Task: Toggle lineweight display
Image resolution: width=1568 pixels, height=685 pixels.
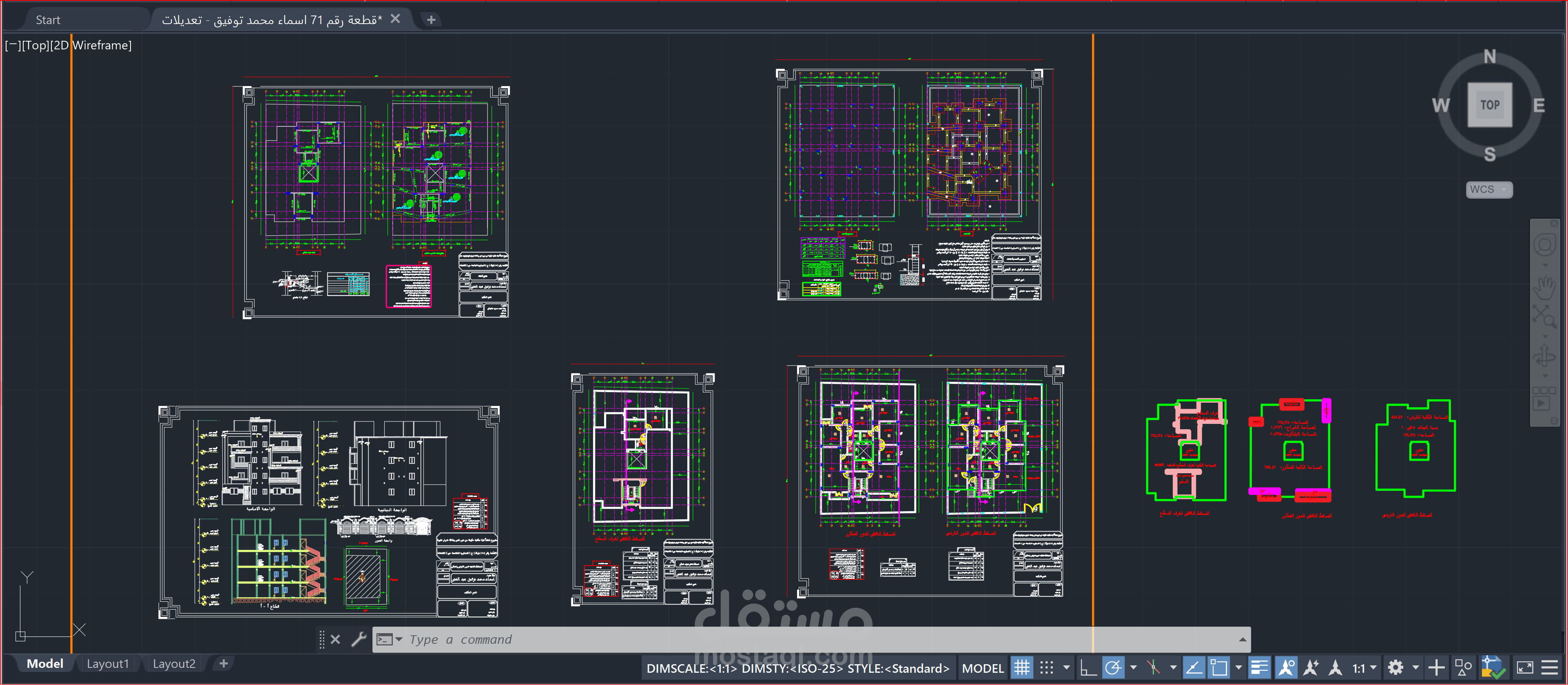Action: pos(1259,668)
